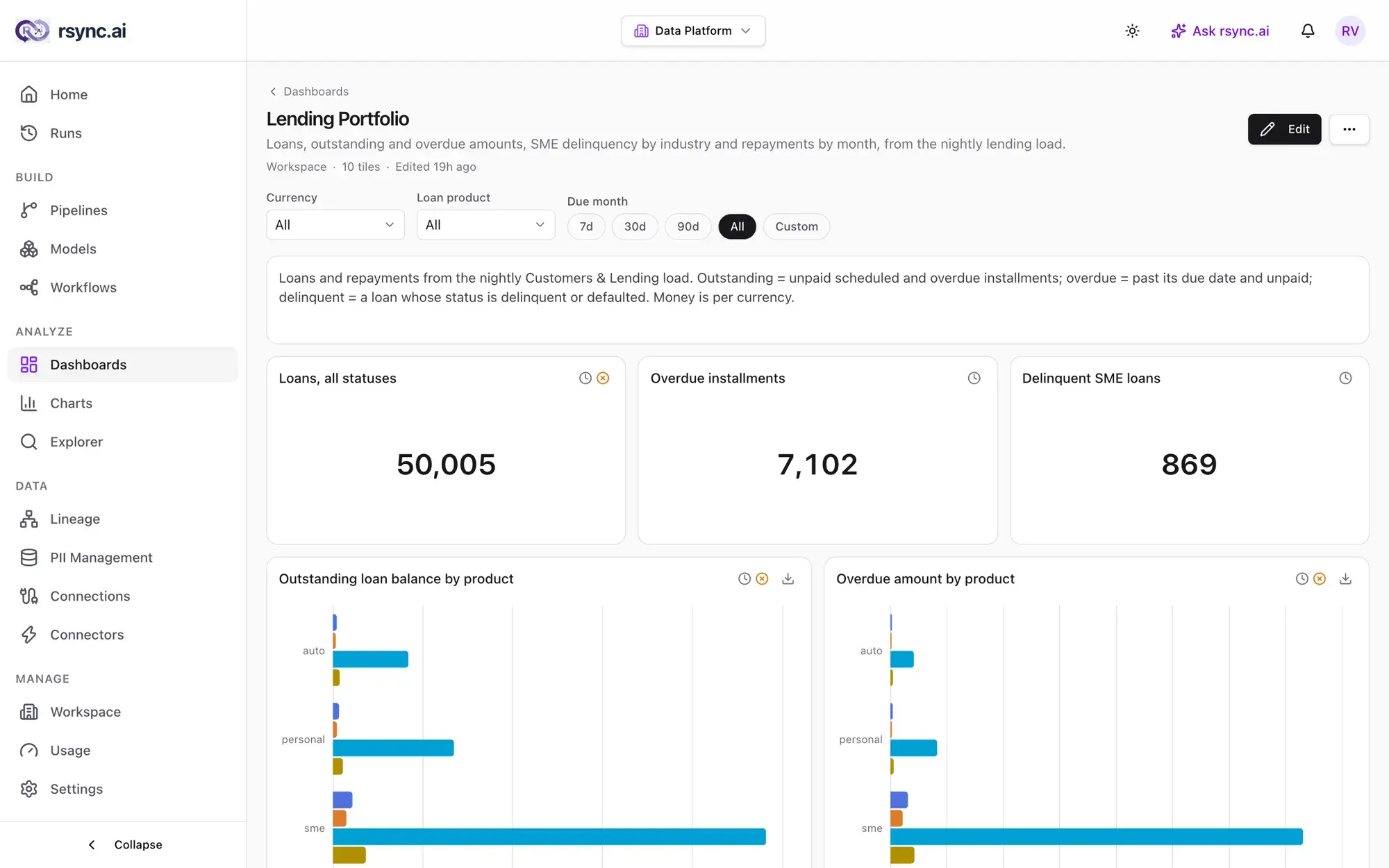Click clock icon on Delinquent SME loans tile
The height and width of the screenshot is (868, 1389).
coord(1345,378)
